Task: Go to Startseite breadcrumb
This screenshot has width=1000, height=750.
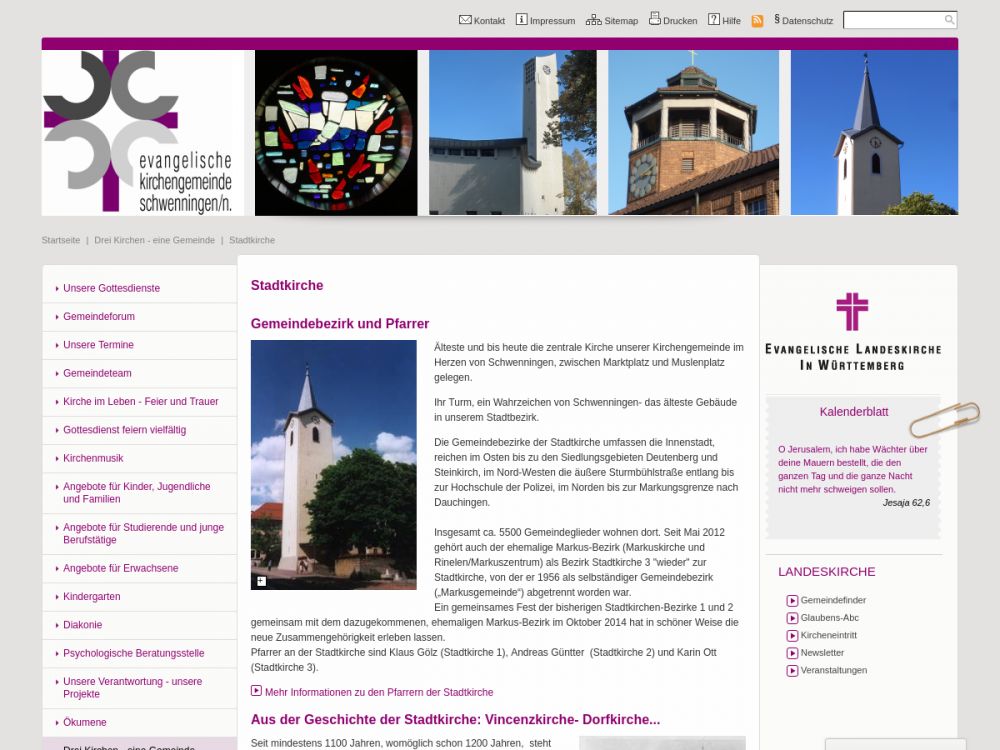Action: [x=61, y=240]
